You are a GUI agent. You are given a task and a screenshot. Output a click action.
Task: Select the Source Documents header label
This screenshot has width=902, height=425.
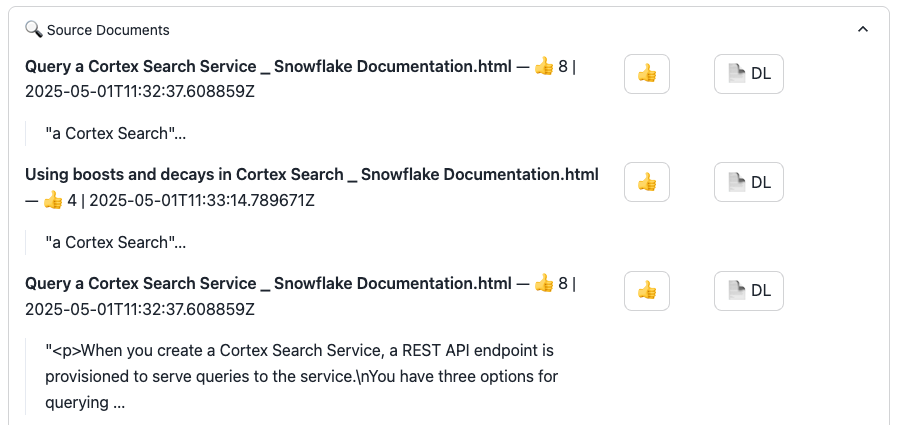(x=108, y=30)
